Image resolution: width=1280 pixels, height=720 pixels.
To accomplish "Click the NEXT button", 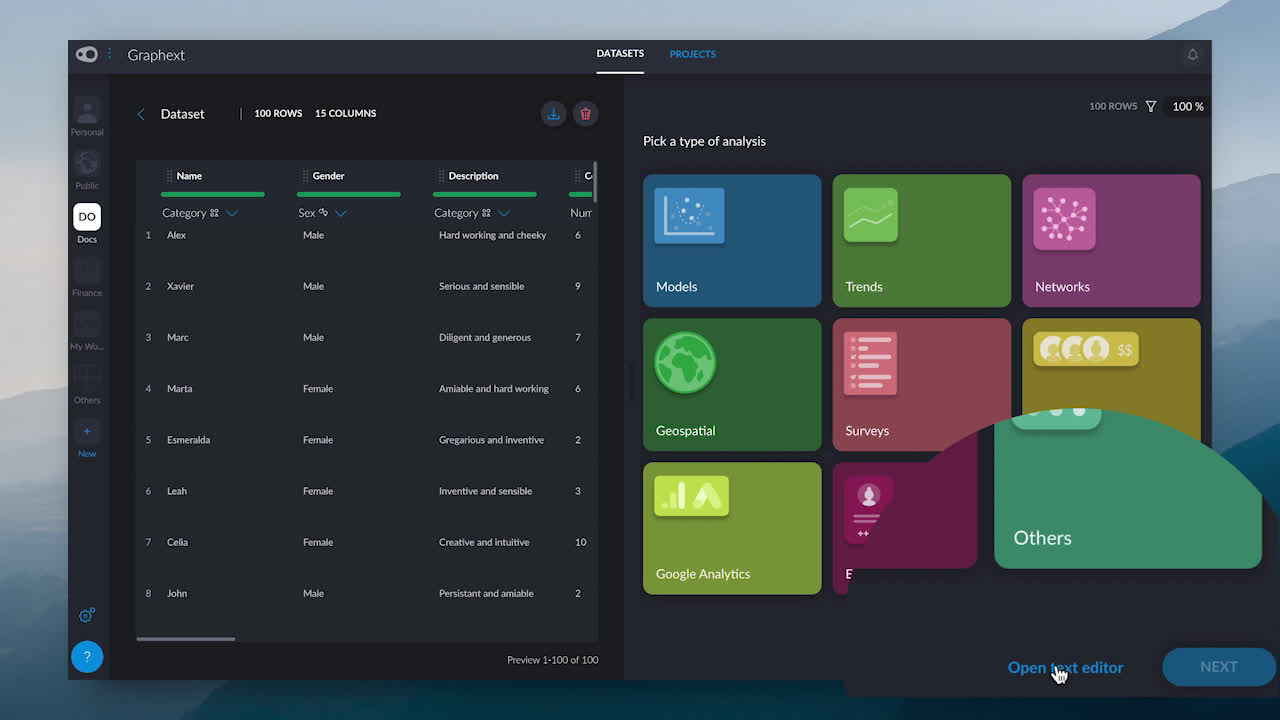I will coord(1218,667).
